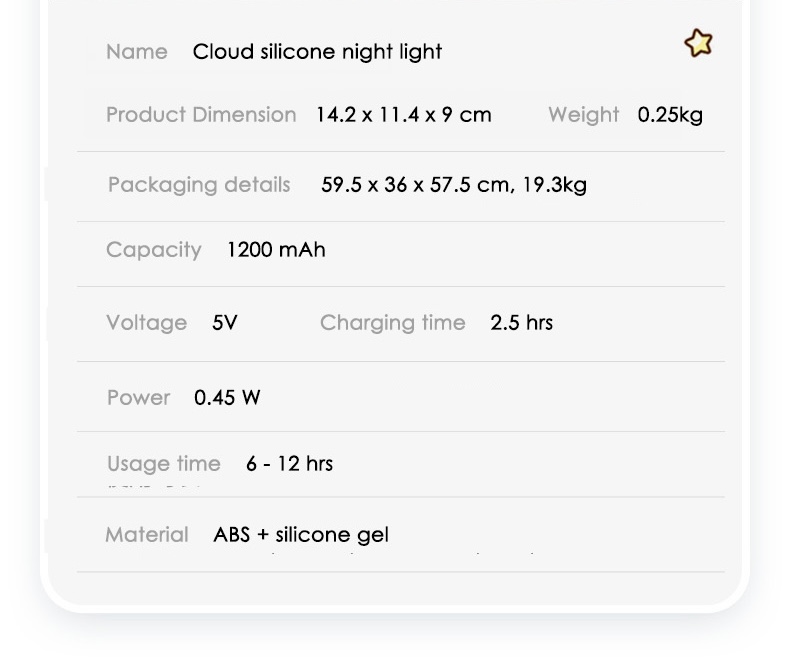Viewport: 790px width, 669px height.
Task: Click the "Power" label
Action: (138, 398)
